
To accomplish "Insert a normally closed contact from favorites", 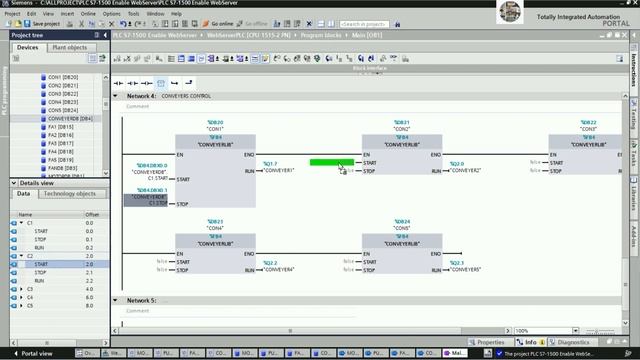I will [x=132, y=83].
